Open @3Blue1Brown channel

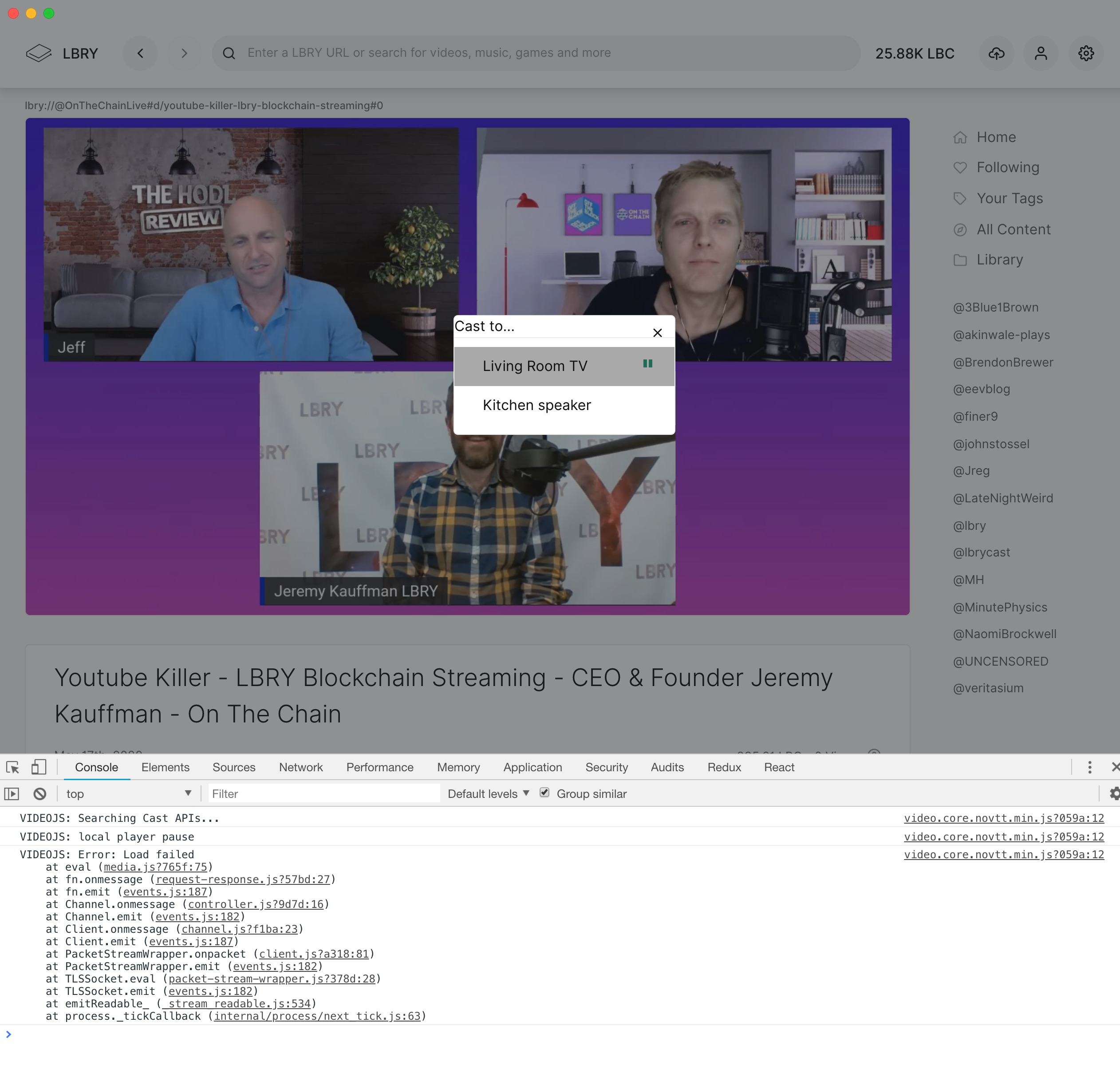(995, 308)
